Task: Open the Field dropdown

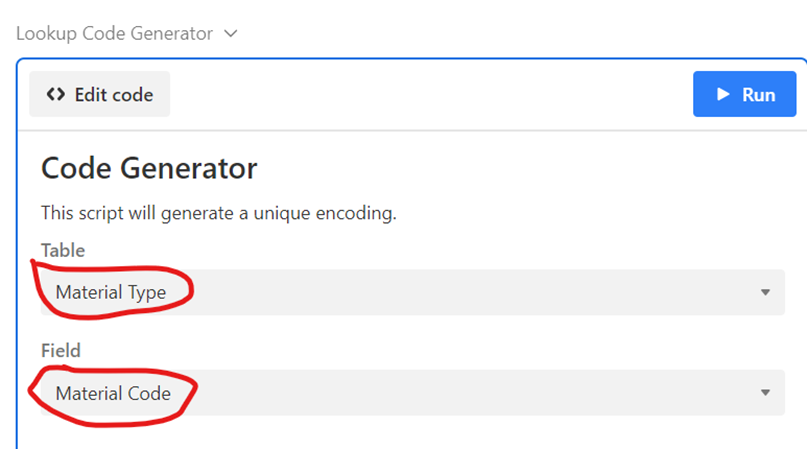Action: pyautogui.click(x=412, y=393)
